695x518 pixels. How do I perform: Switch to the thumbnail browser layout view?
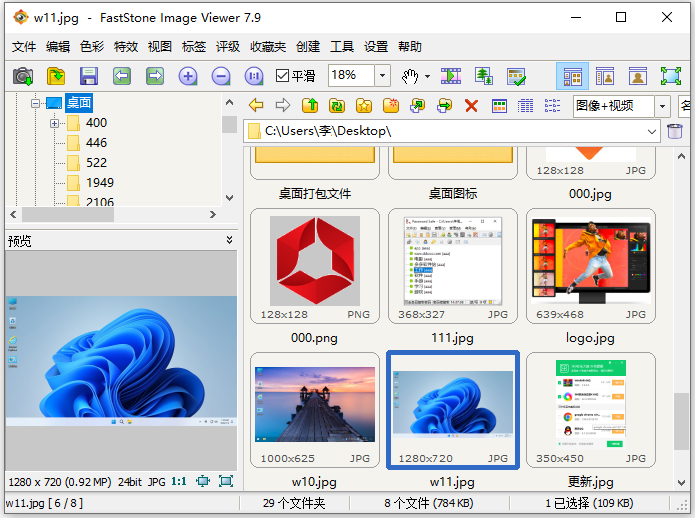(x=572, y=76)
